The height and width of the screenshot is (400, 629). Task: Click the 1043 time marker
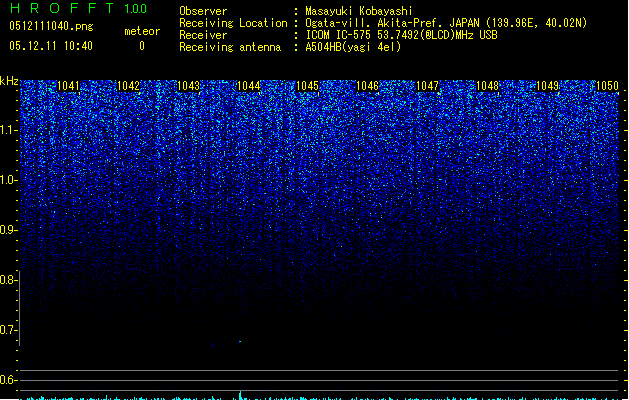(188, 86)
